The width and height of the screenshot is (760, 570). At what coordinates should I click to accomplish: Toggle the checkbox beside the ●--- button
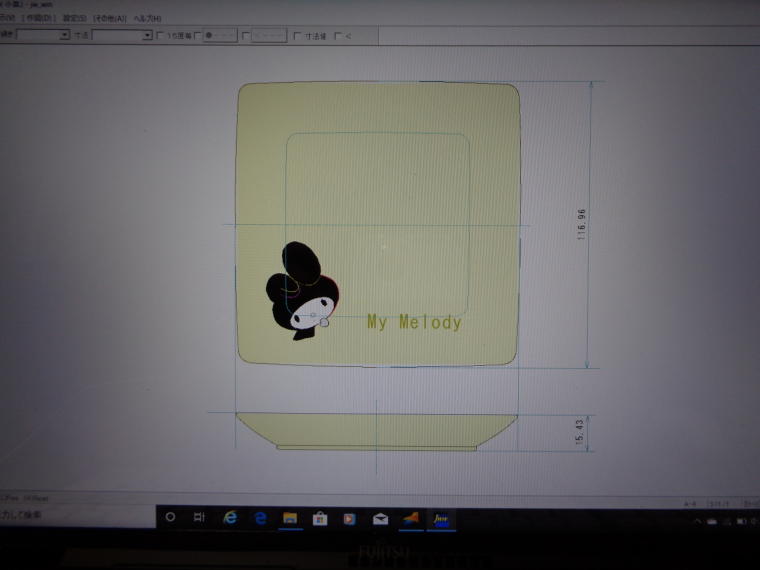coord(197,35)
